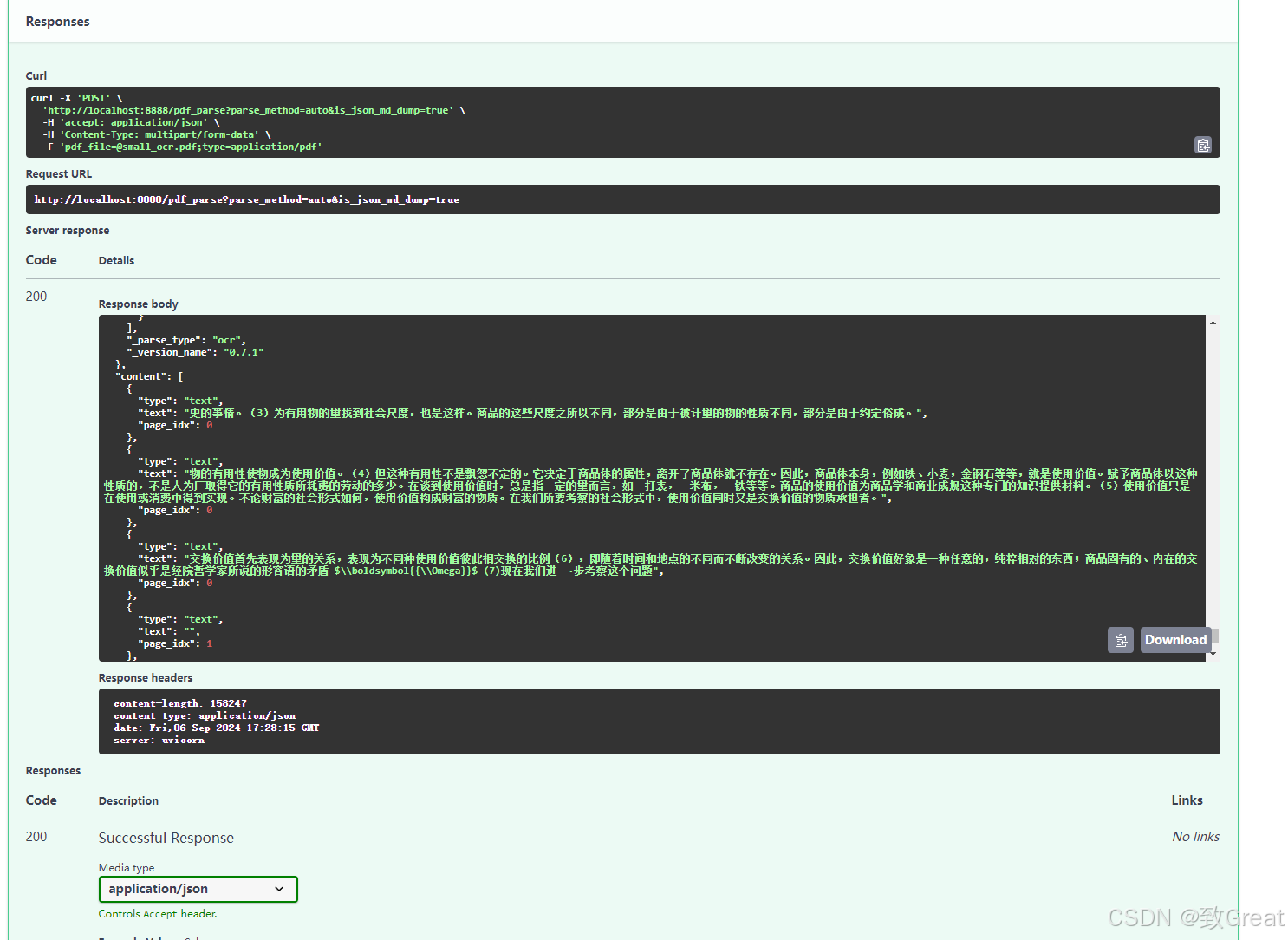Click the "Request URL" label

coord(59,174)
